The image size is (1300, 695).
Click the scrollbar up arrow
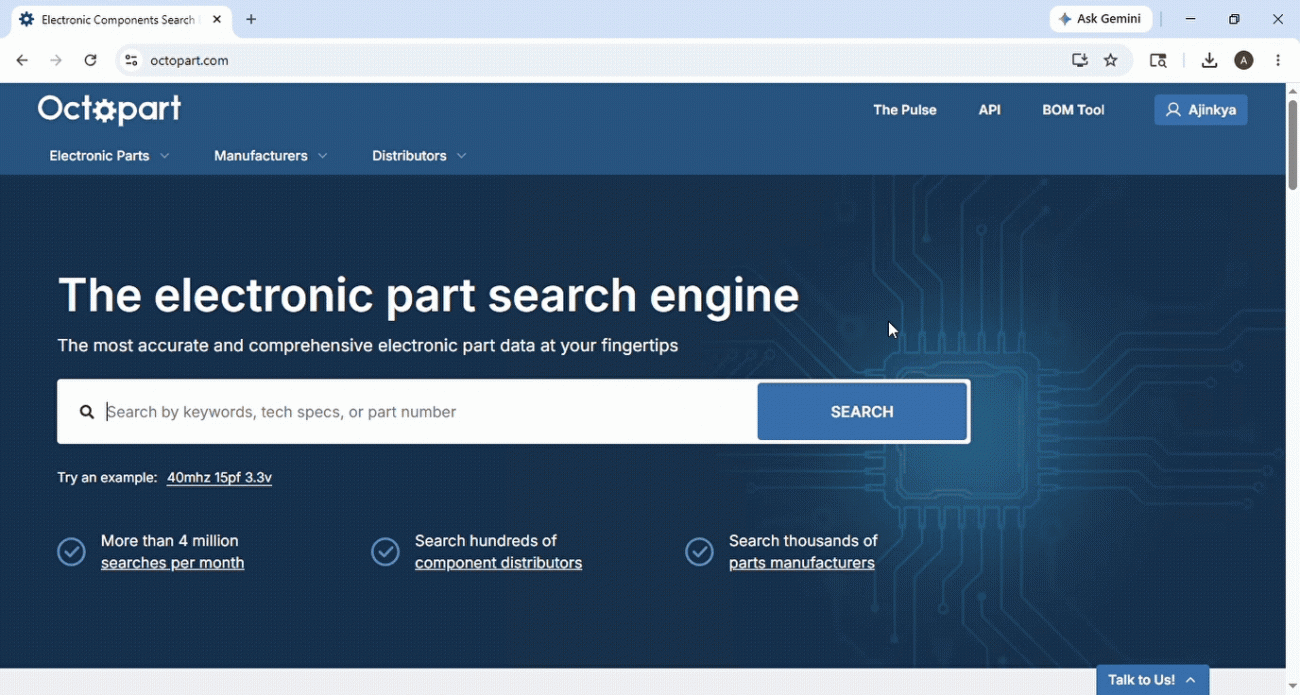tap(1292, 90)
